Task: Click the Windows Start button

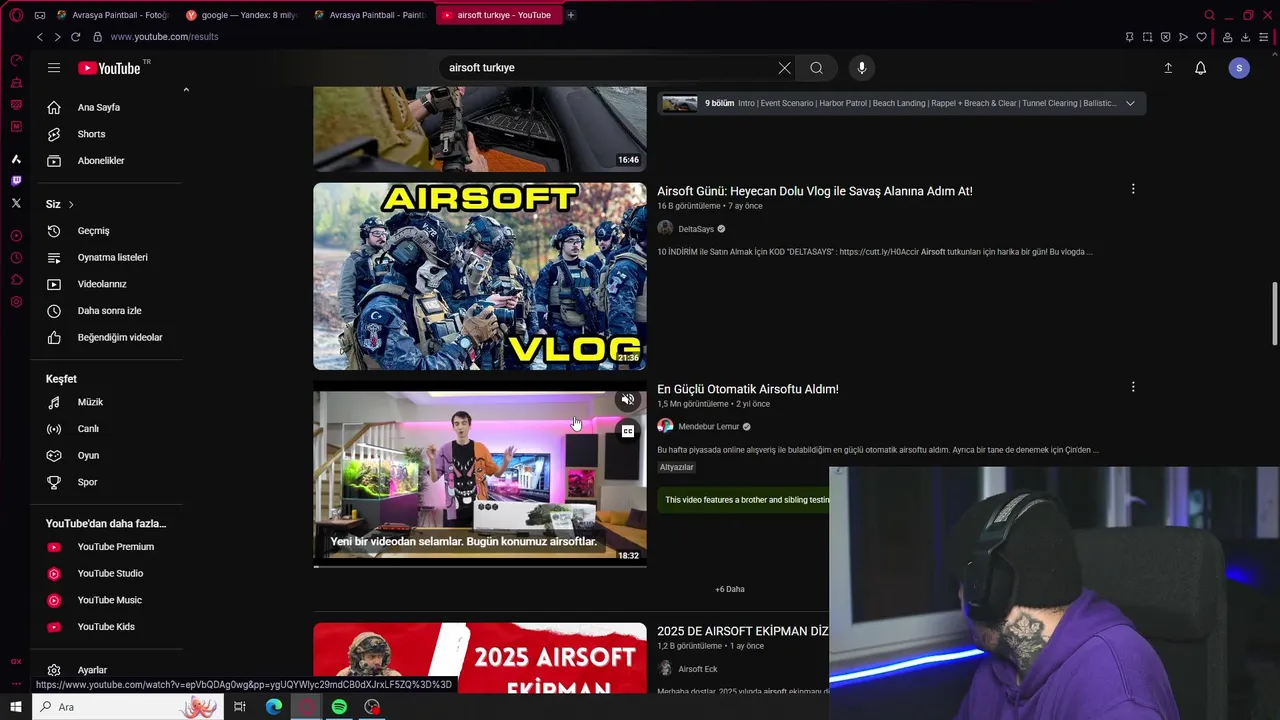Action: click(x=16, y=707)
